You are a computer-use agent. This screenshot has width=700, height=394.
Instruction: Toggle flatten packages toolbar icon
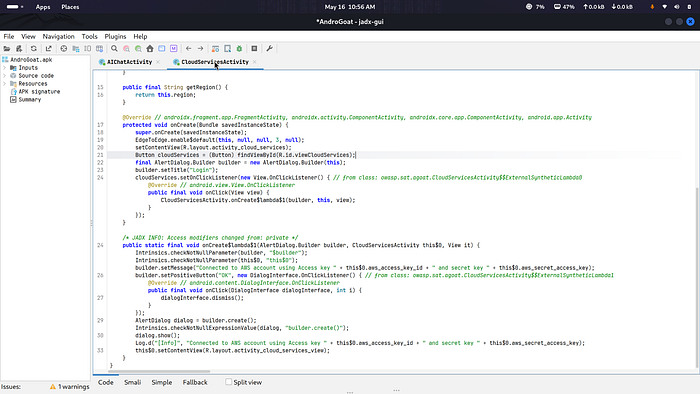pyautogui.click(x=76, y=49)
